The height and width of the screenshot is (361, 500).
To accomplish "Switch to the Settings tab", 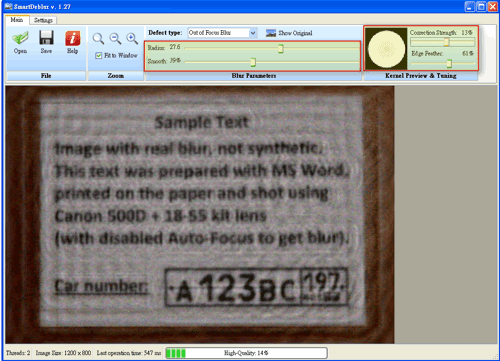I will click(43, 20).
